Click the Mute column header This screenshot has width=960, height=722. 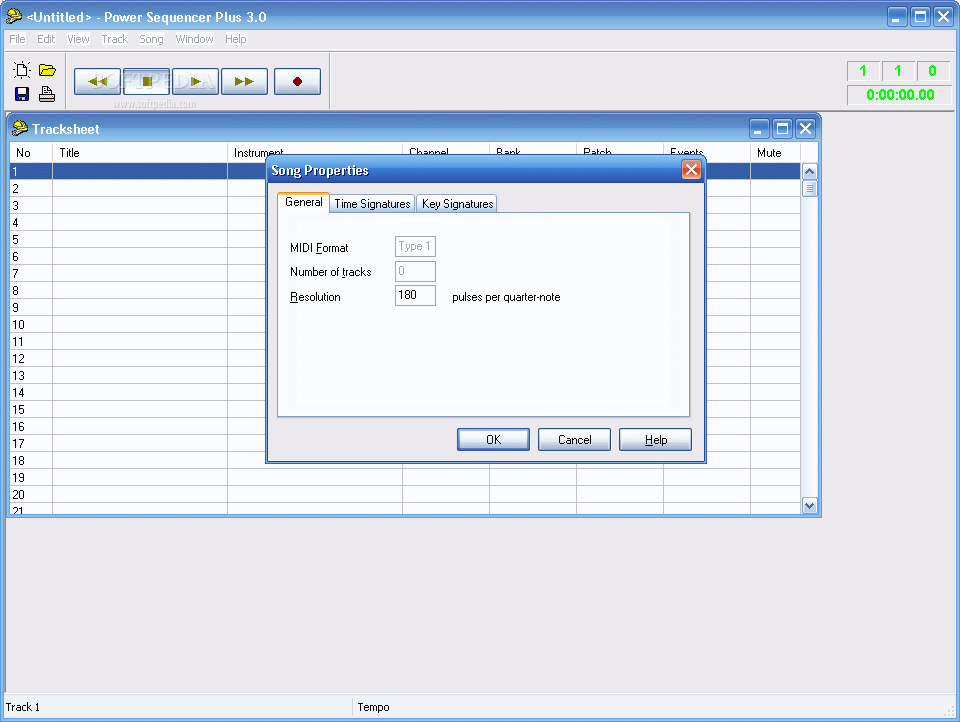(775, 152)
